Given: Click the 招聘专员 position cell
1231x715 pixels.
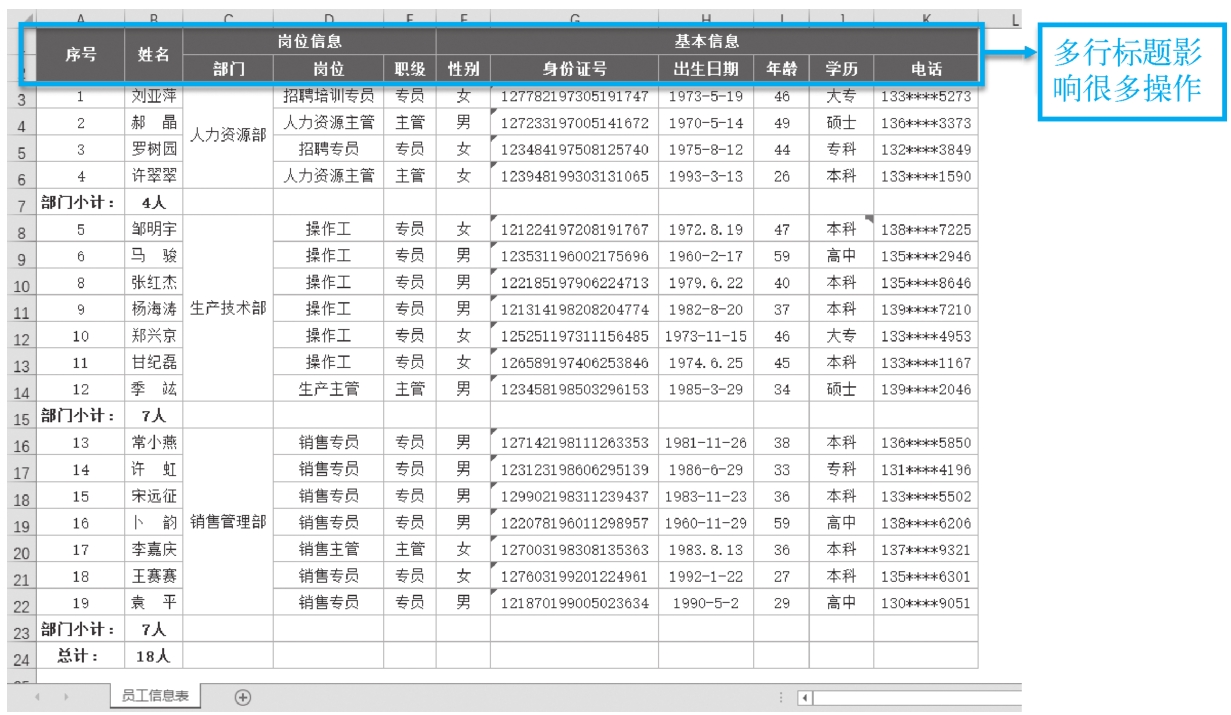Looking at the screenshot, I should pyautogui.click(x=328, y=149).
